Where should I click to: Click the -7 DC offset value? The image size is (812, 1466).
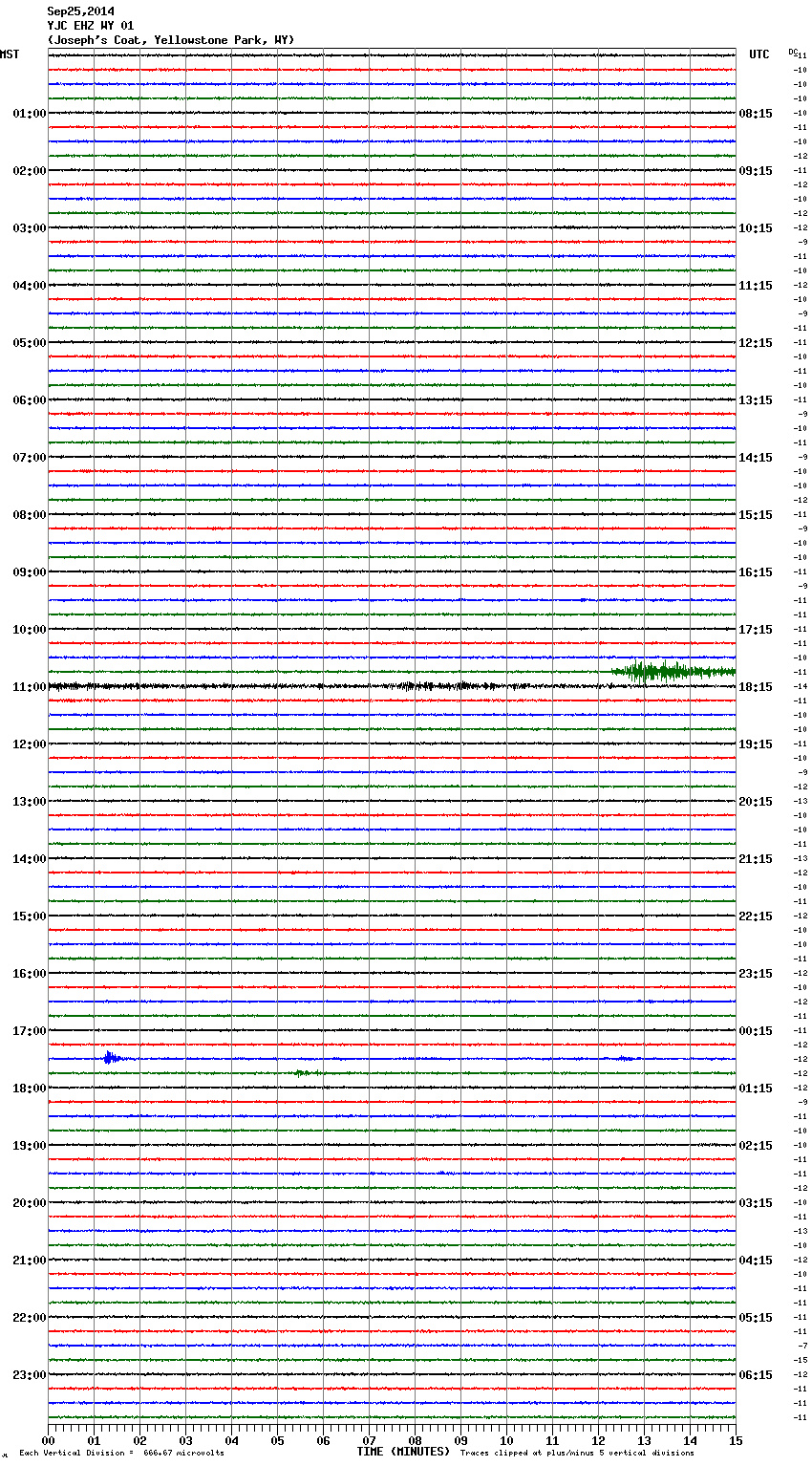[802, 1347]
